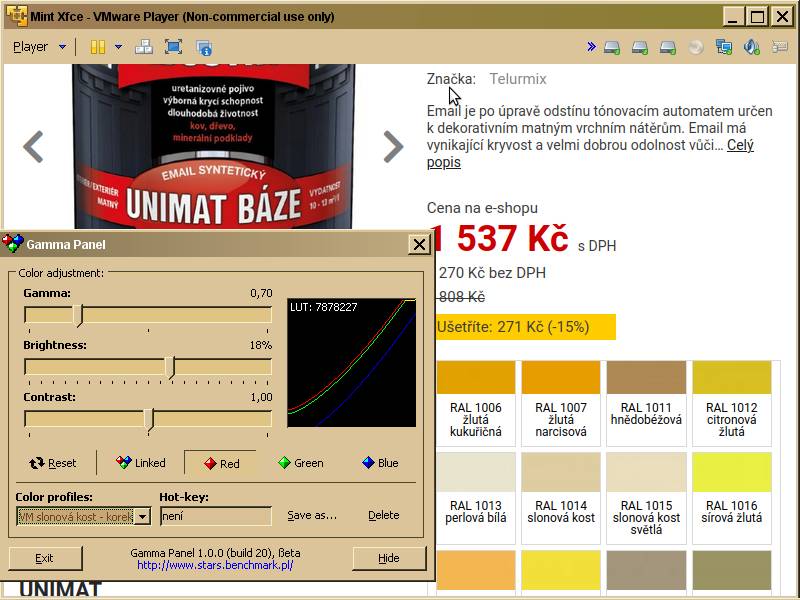This screenshot has height=600, width=800.
Task: Expand hidden devices with the double-chevron icon
Action: coord(591,47)
